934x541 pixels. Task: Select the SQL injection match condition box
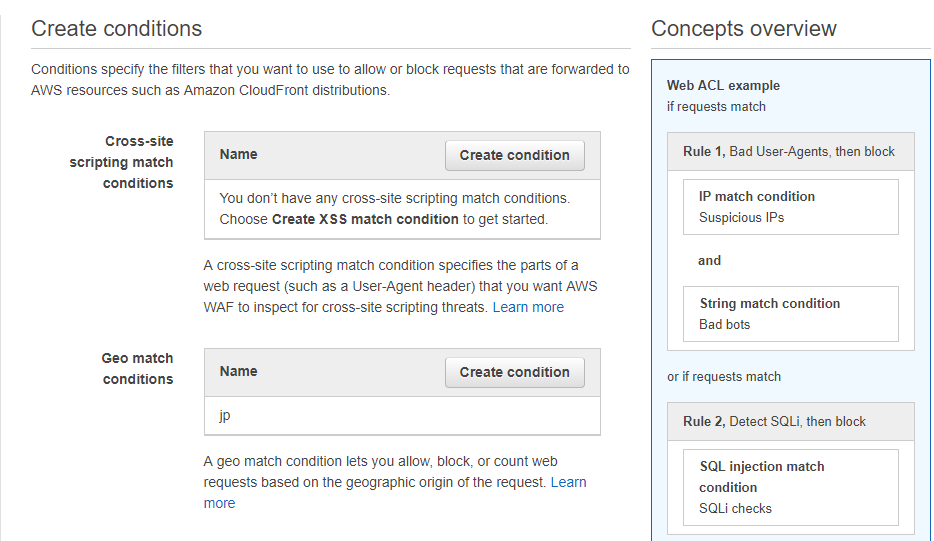click(790, 487)
